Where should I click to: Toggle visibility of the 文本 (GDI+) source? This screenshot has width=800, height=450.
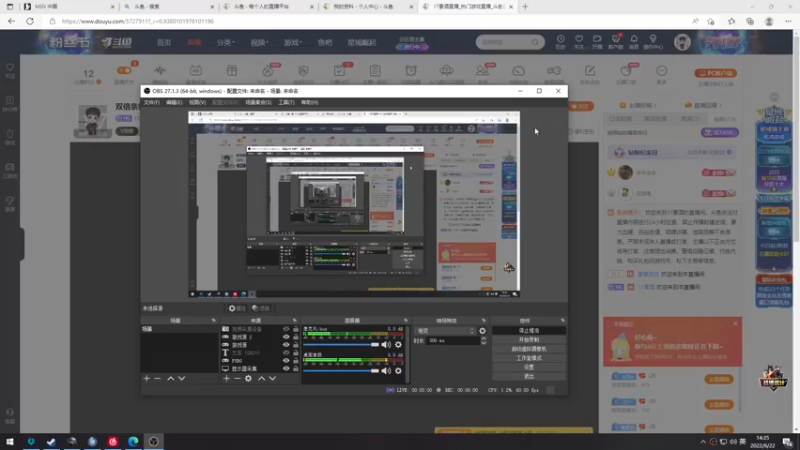[286, 353]
